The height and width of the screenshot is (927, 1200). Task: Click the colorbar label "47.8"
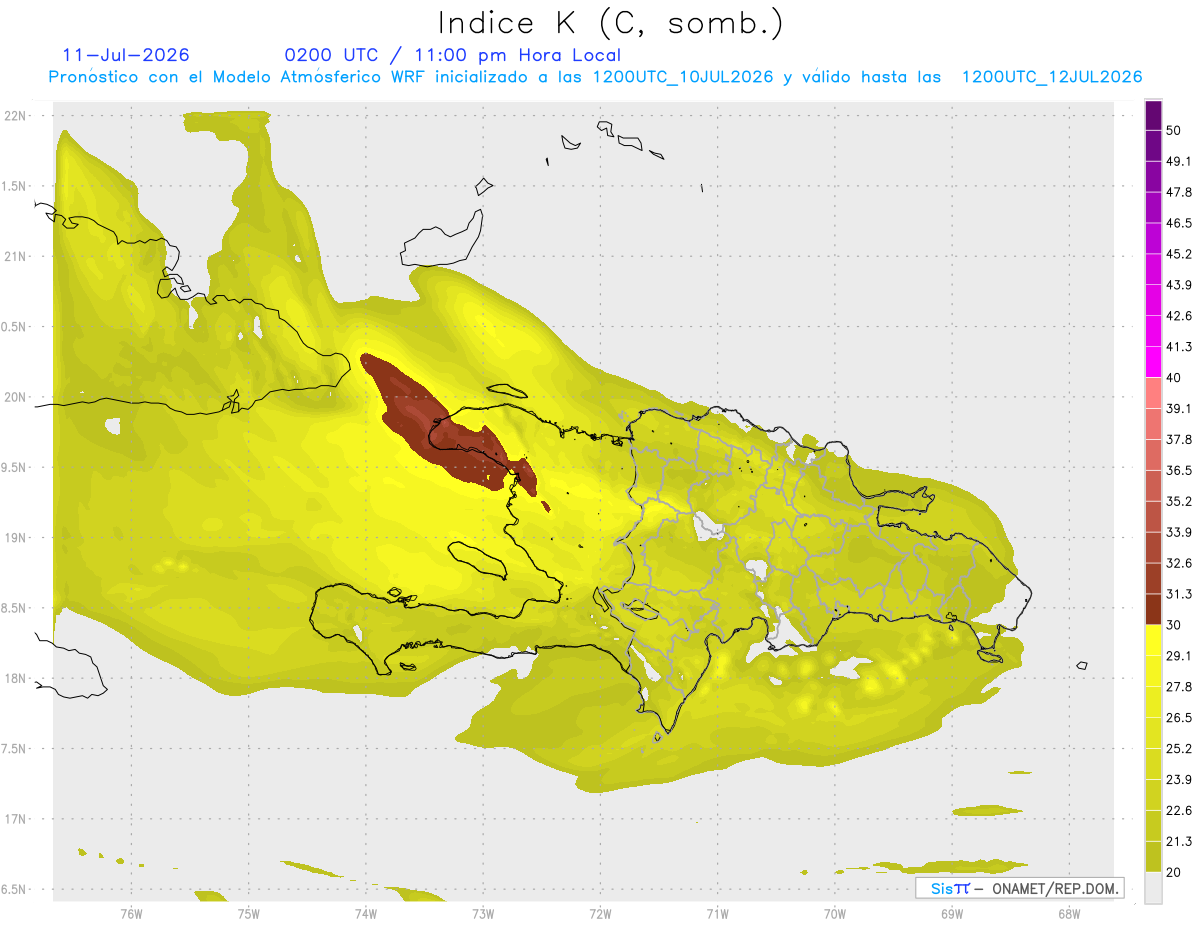pos(1179,192)
